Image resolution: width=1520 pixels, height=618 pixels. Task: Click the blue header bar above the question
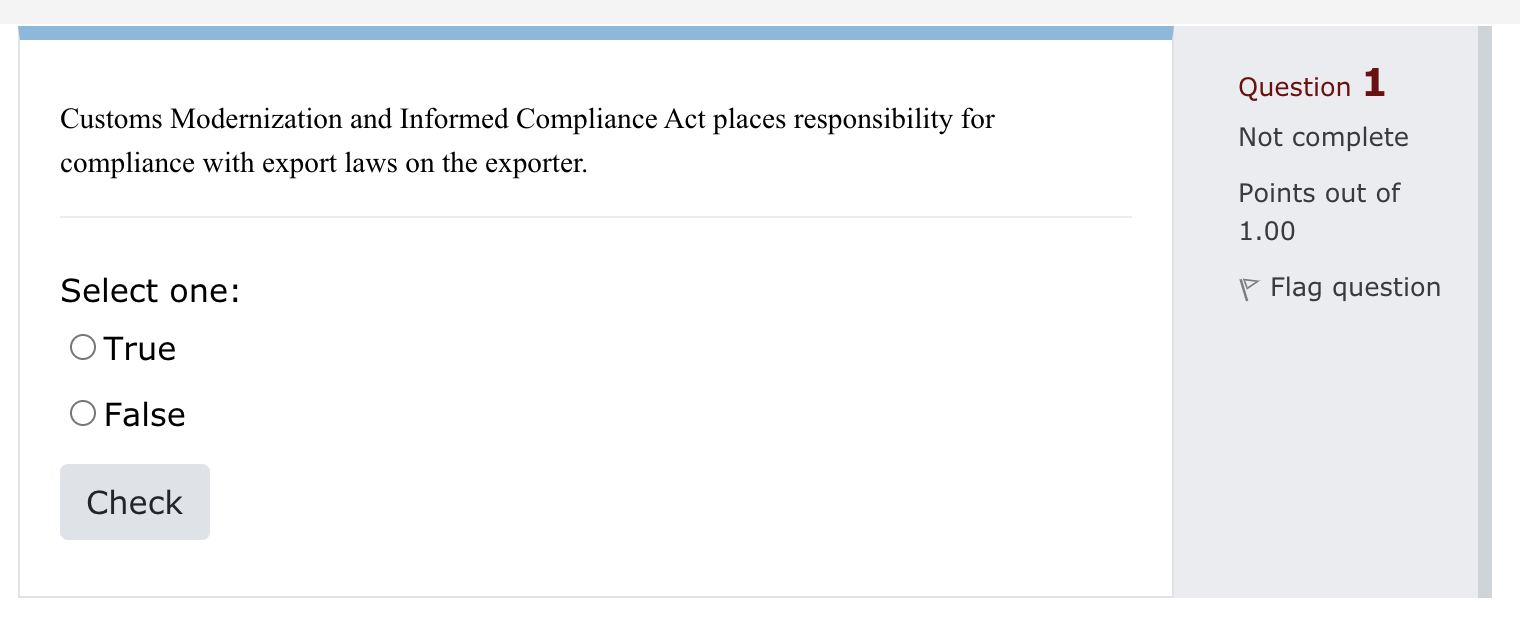[598, 29]
